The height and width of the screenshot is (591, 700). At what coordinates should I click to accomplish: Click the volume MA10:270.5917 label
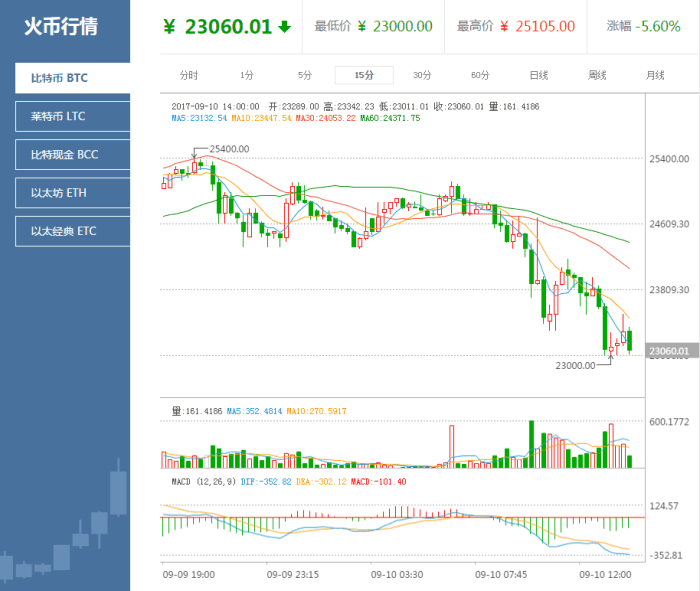(x=316, y=411)
